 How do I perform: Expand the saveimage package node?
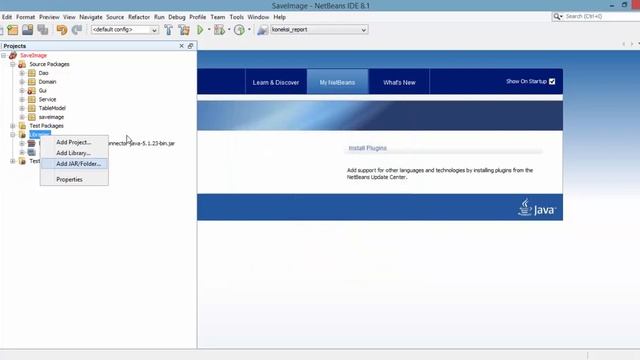point(22,117)
